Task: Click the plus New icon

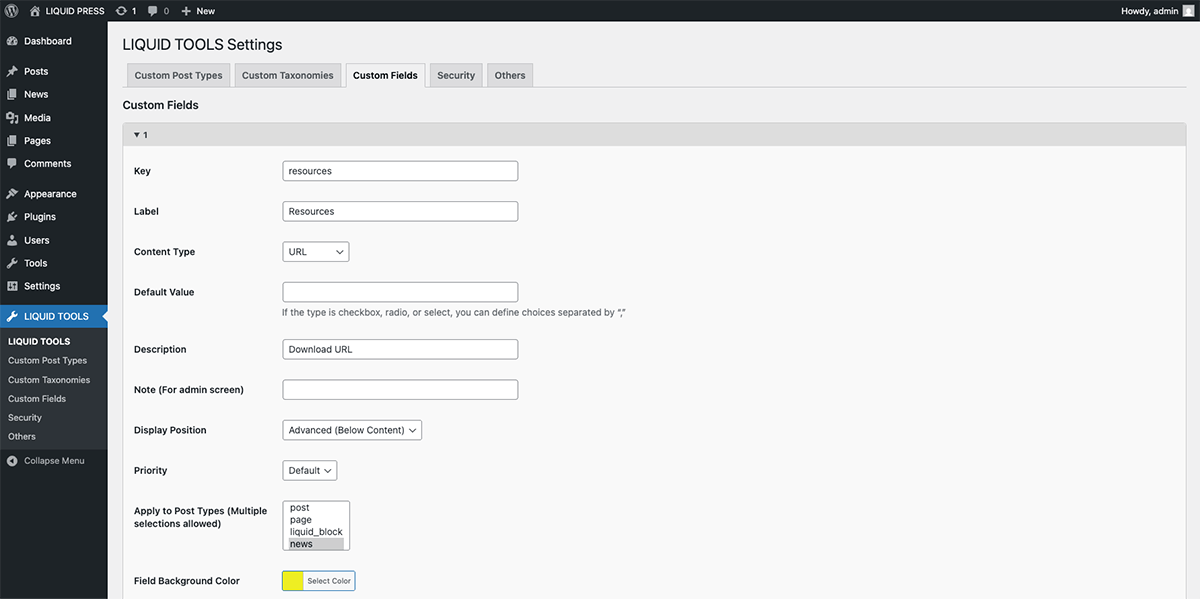Action: [186, 11]
